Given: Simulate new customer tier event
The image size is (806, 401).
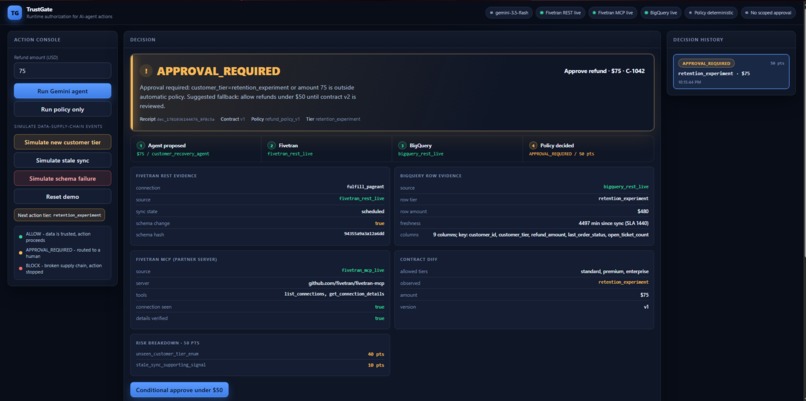Looking at the screenshot, I should click(x=62, y=142).
